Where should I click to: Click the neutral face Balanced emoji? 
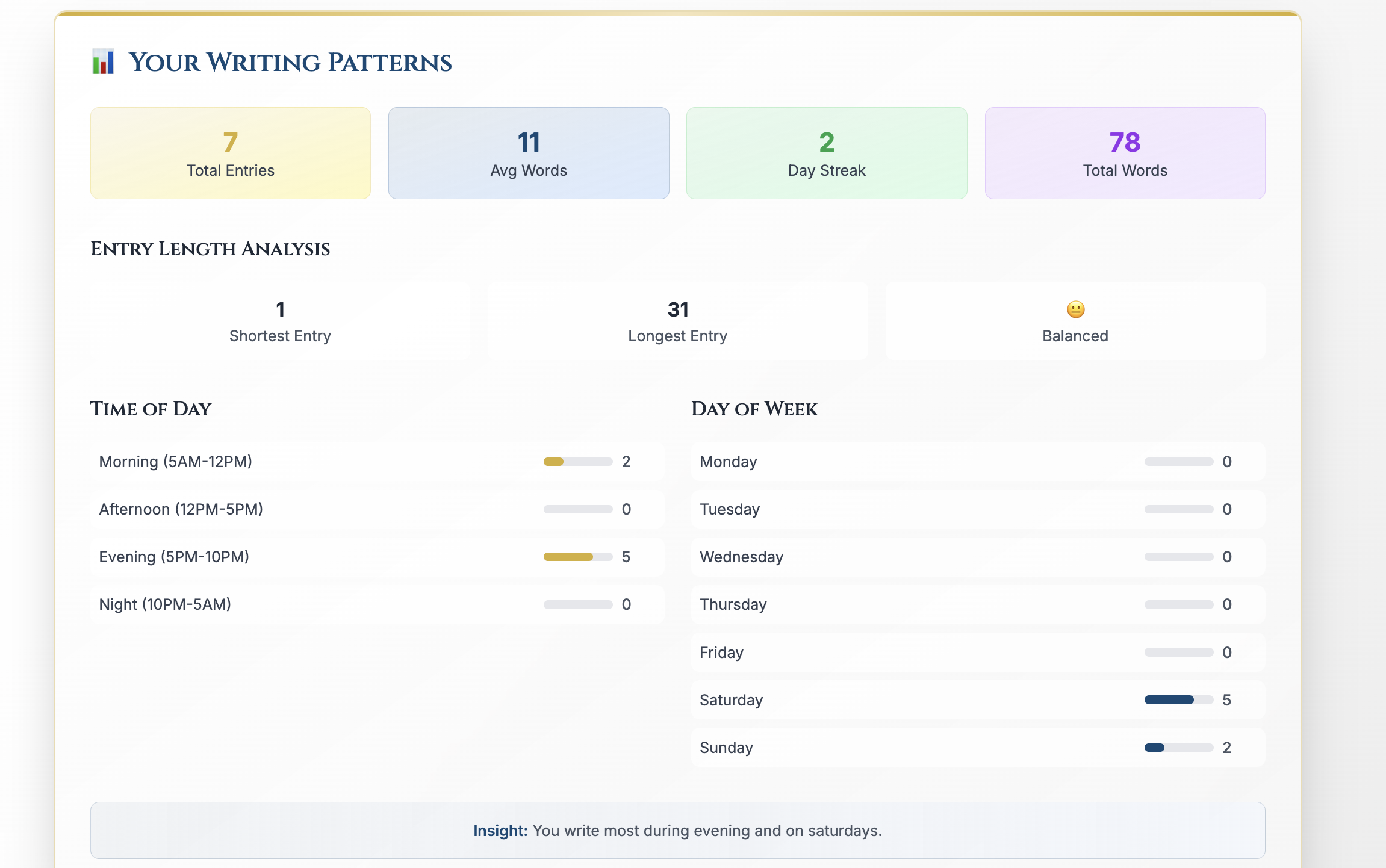point(1075,309)
